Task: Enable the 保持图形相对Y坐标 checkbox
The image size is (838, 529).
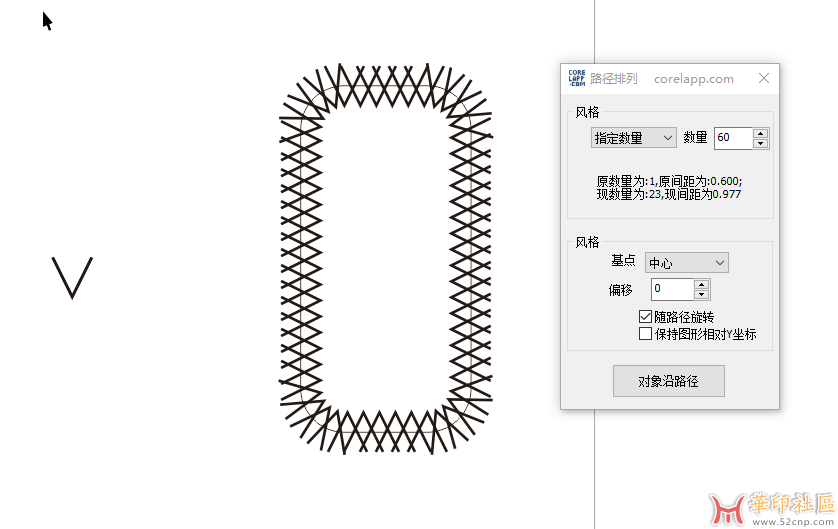Action: click(x=645, y=334)
